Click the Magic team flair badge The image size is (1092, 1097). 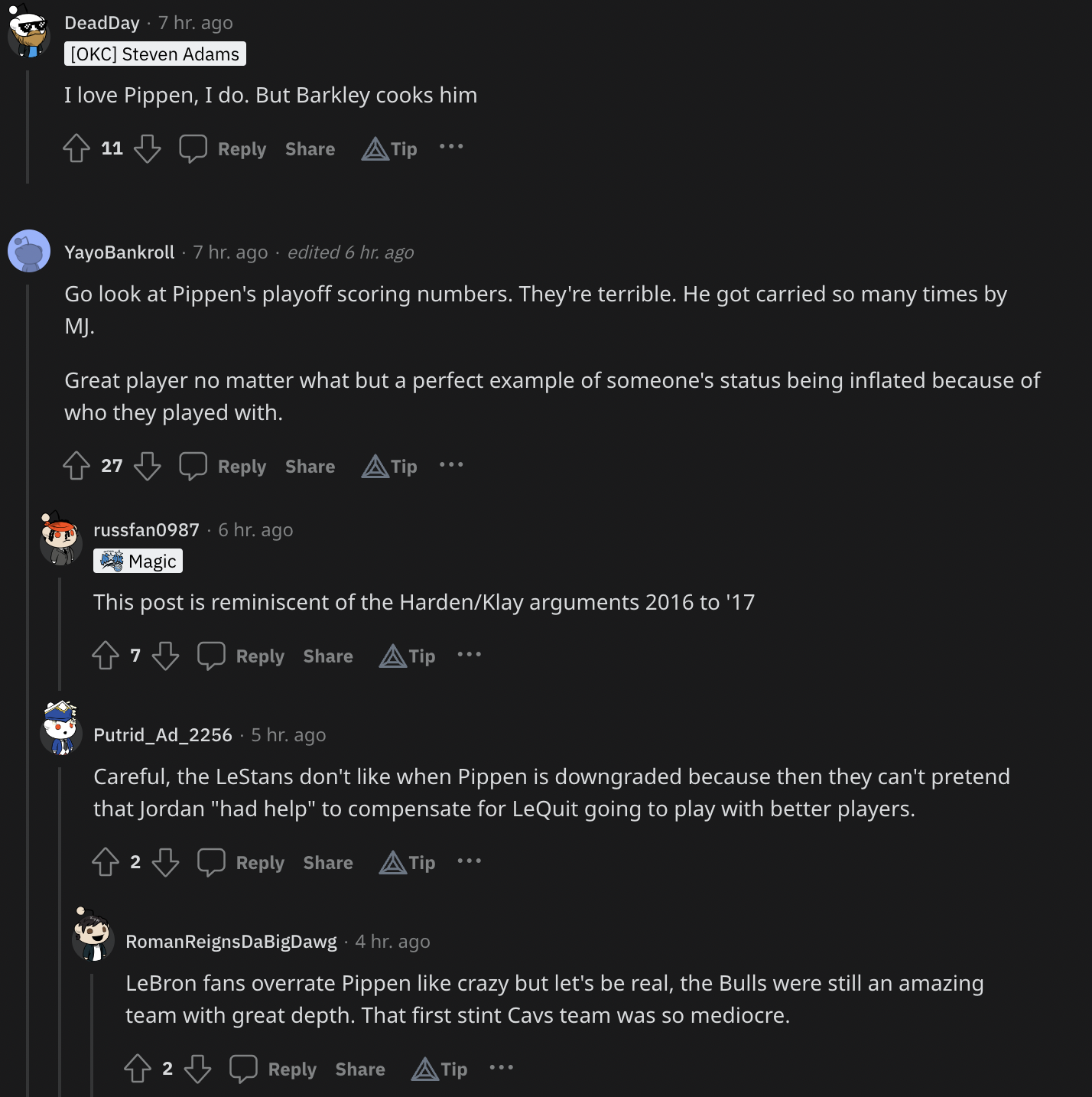pos(138,562)
